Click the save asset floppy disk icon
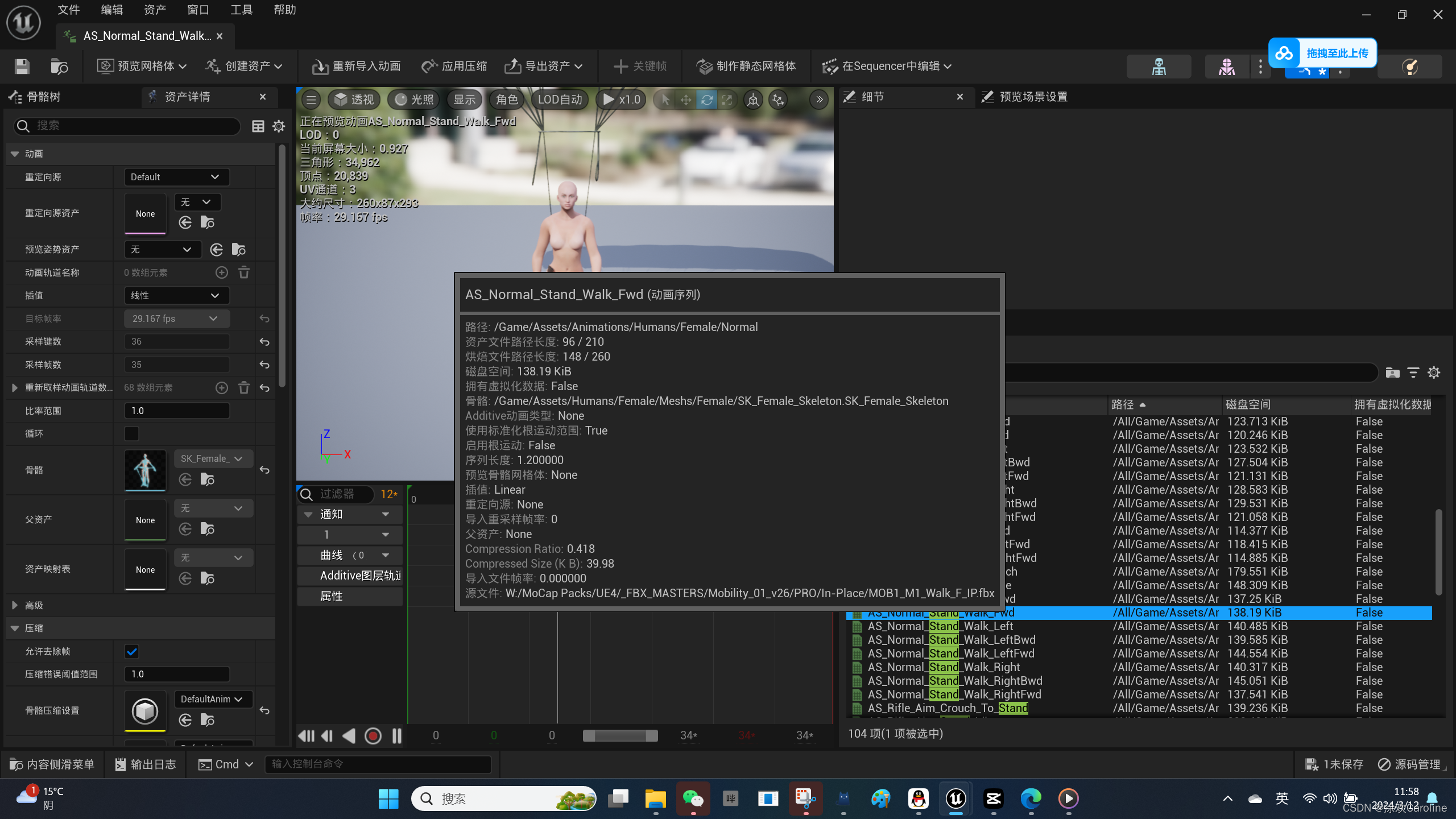Screen dimensions: 1456x819 [x=22, y=67]
